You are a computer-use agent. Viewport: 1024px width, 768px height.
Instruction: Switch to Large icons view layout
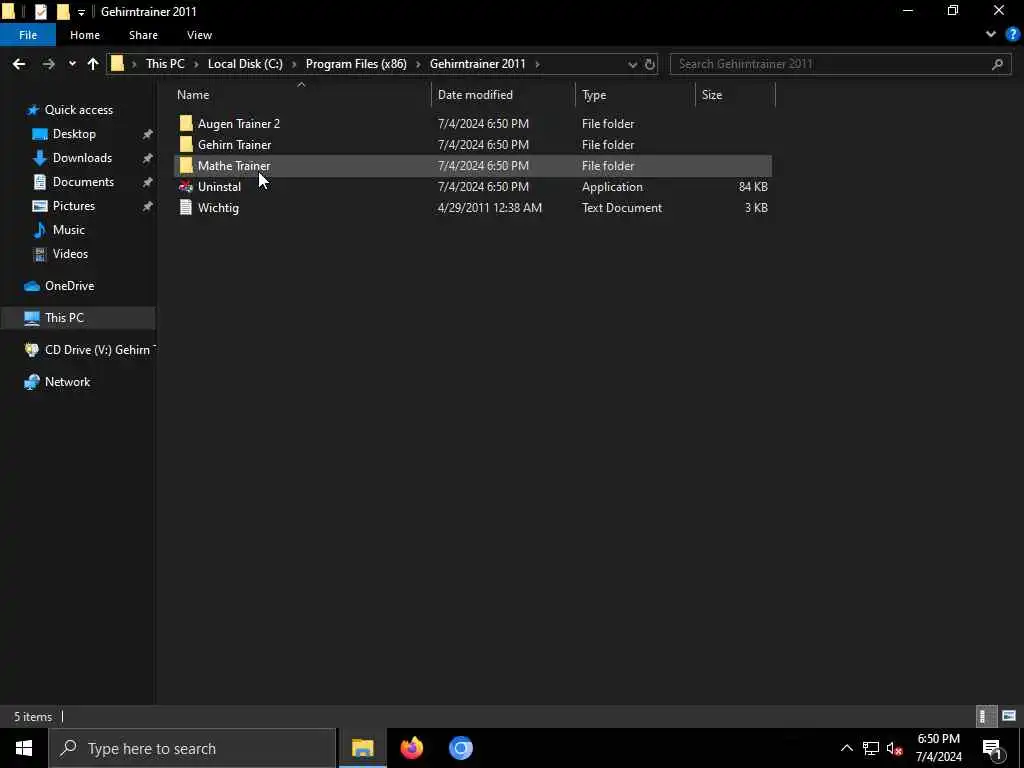(x=1008, y=716)
